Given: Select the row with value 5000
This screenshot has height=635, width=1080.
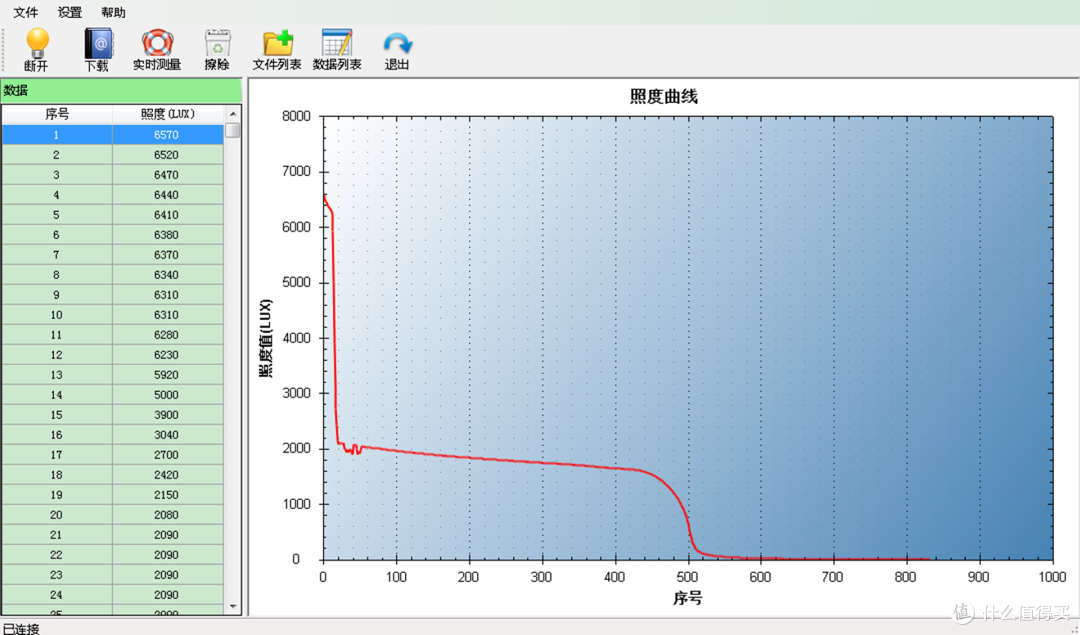Looking at the screenshot, I should tap(112, 395).
